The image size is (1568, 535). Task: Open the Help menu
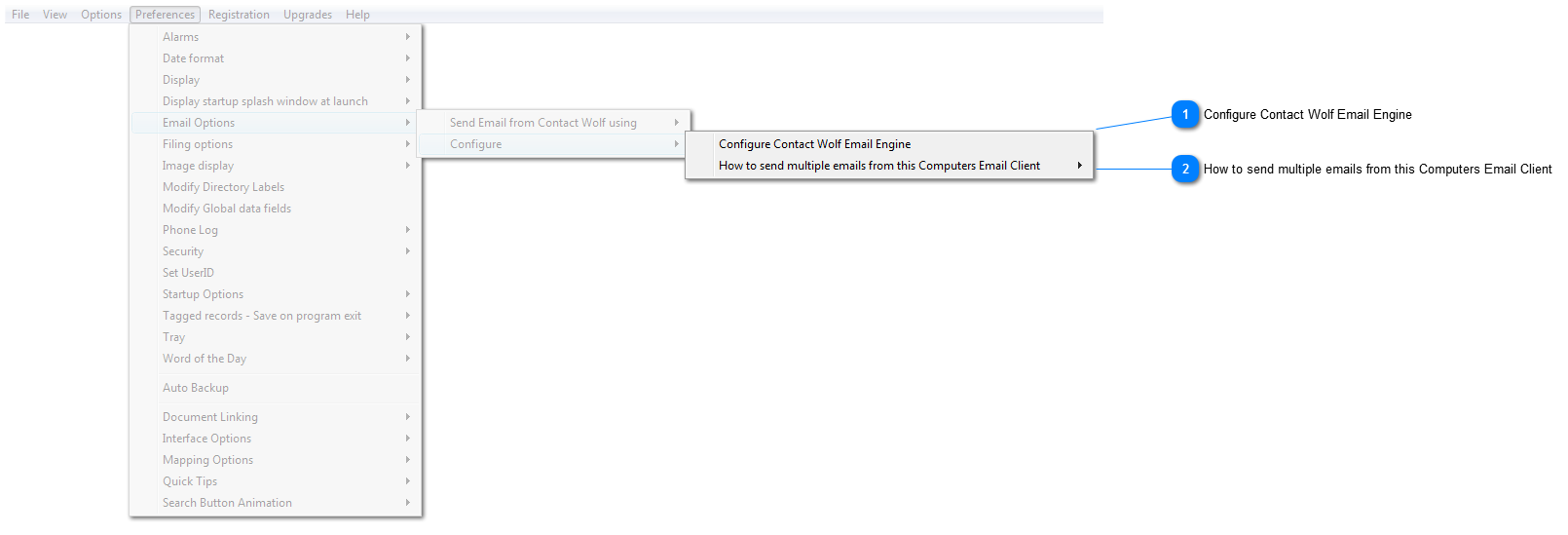point(357,15)
